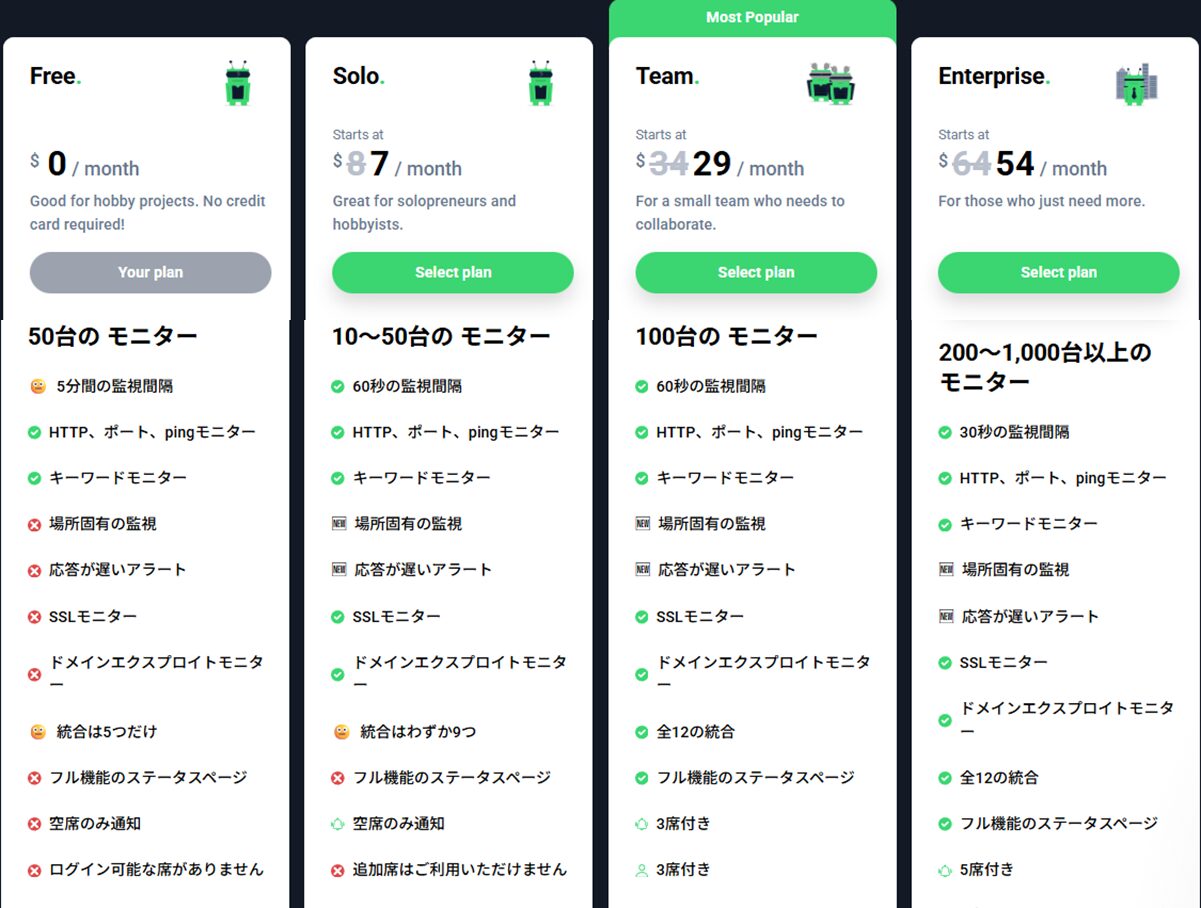This screenshot has width=1201, height=908.
Task: Click the 100台の モニター heading
Action: tap(726, 337)
